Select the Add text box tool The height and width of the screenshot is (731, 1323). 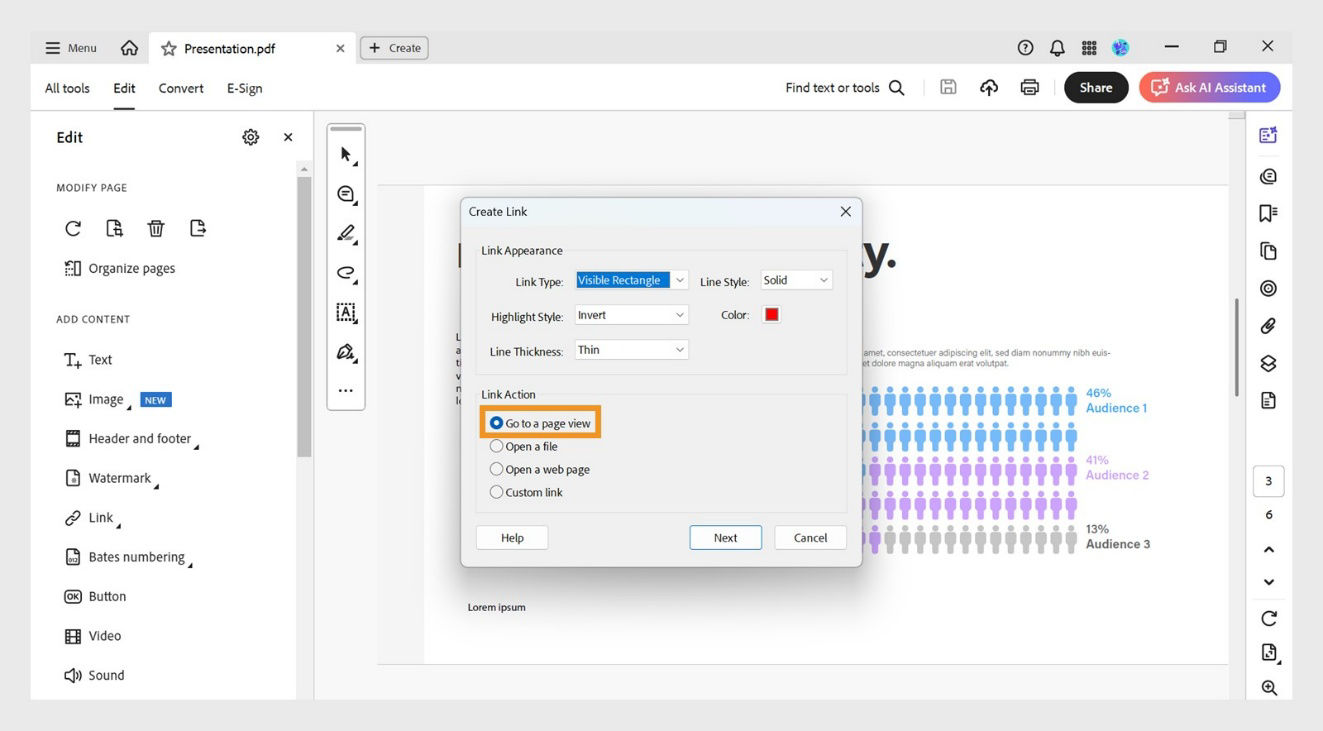pos(345,312)
